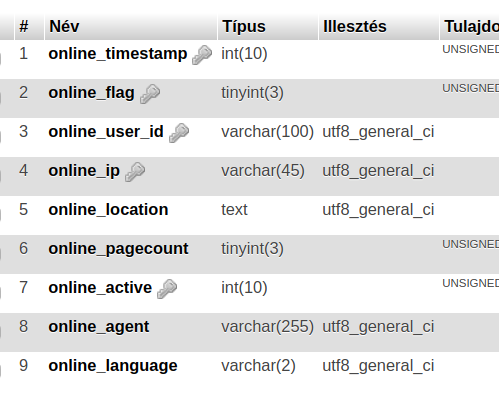
Task: Click the key icon beside online_active
Action: click(167, 289)
